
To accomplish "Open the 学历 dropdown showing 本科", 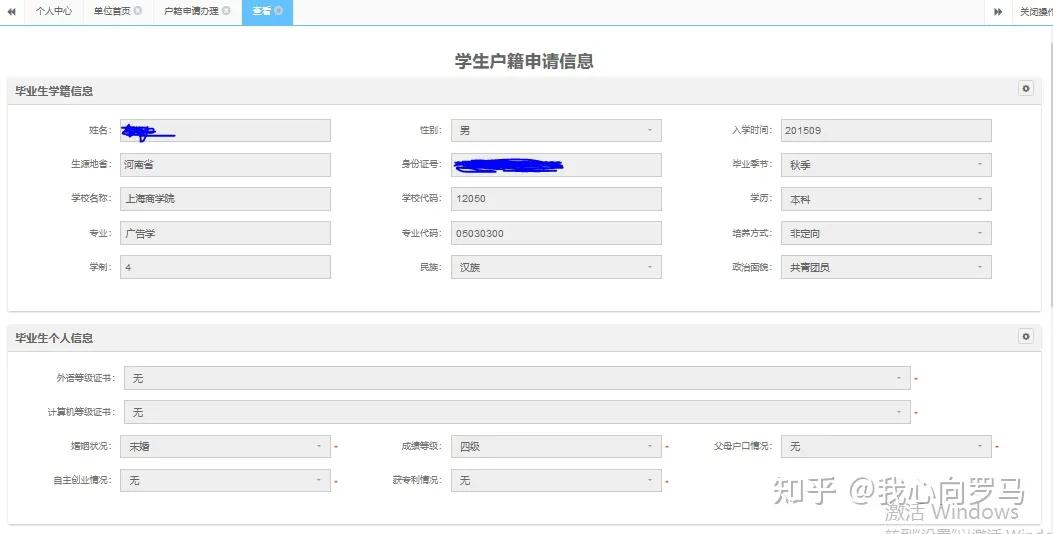I will (886, 199).
